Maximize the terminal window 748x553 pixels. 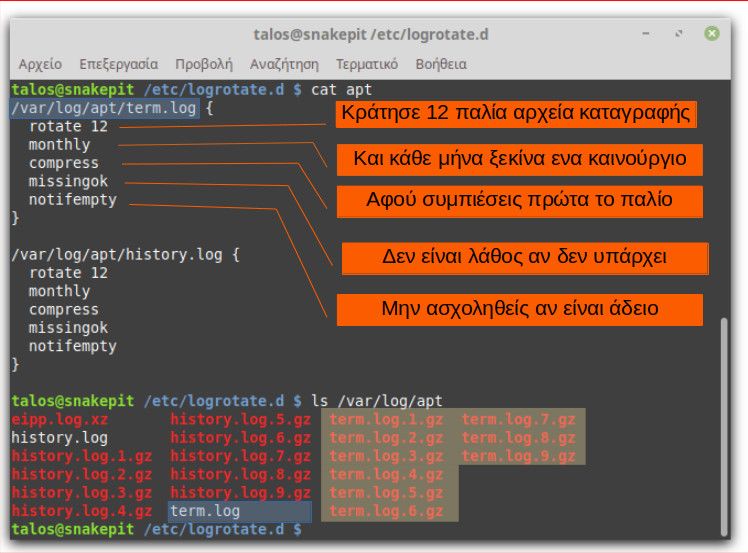point(680,34)
